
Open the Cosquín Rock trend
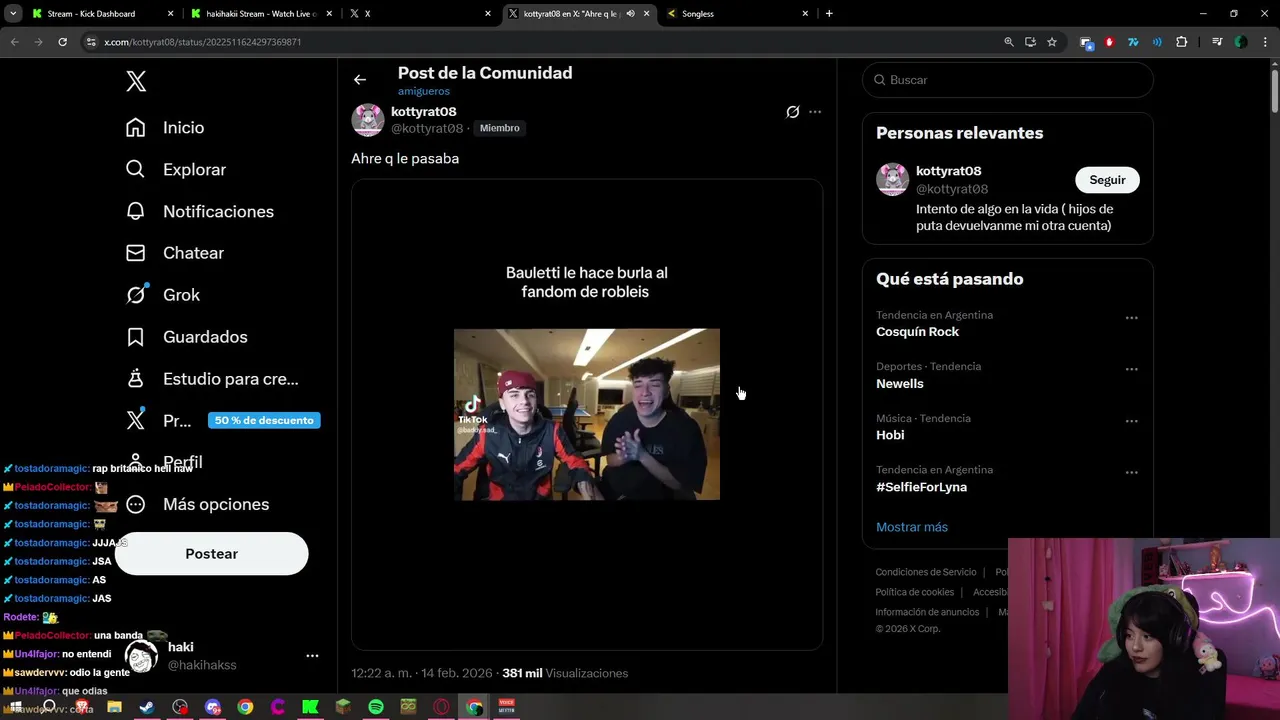tap(917, 332)
